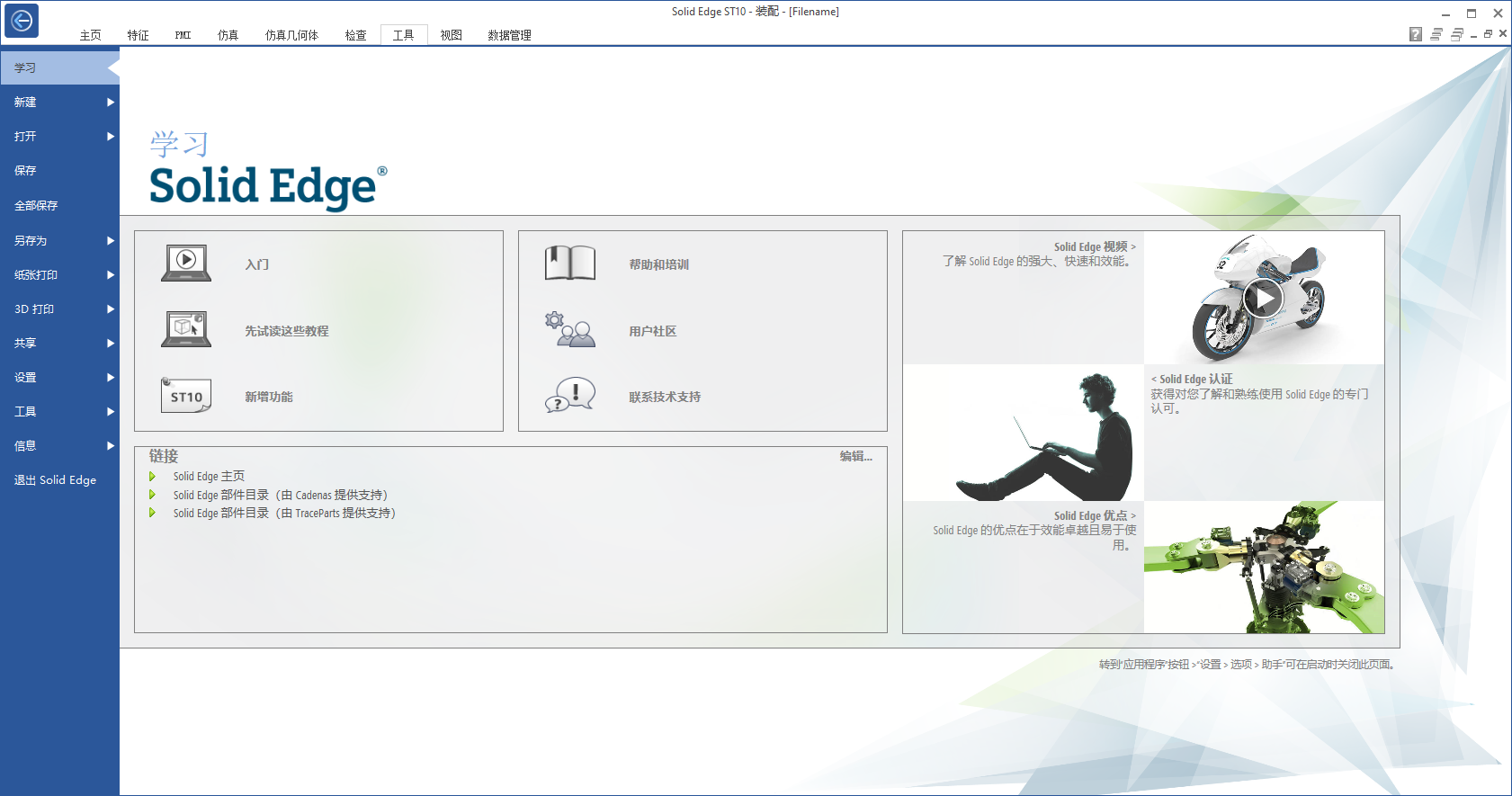Open the Solid Edge 主页 link

click(209, 477)
